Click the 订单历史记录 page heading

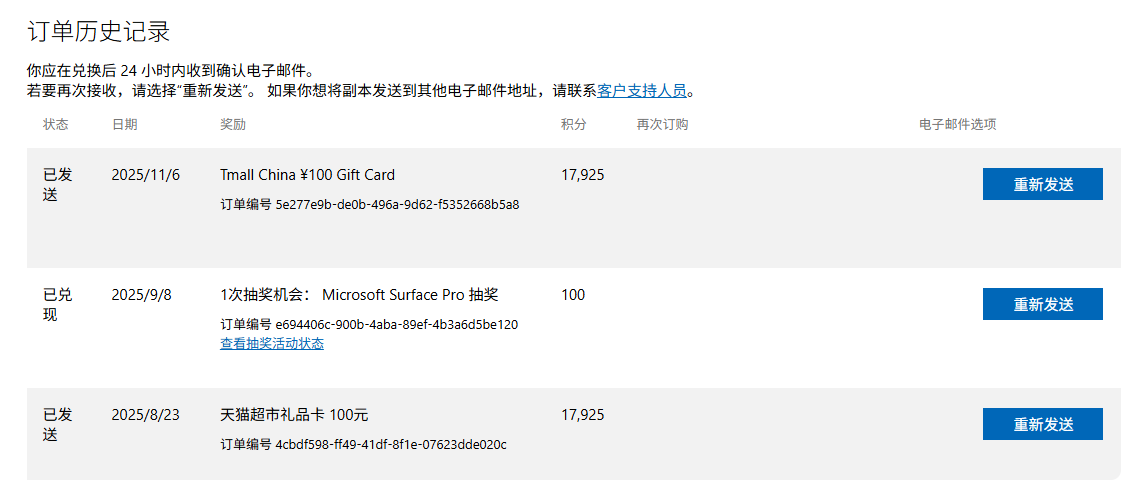[x=98, y=31]
